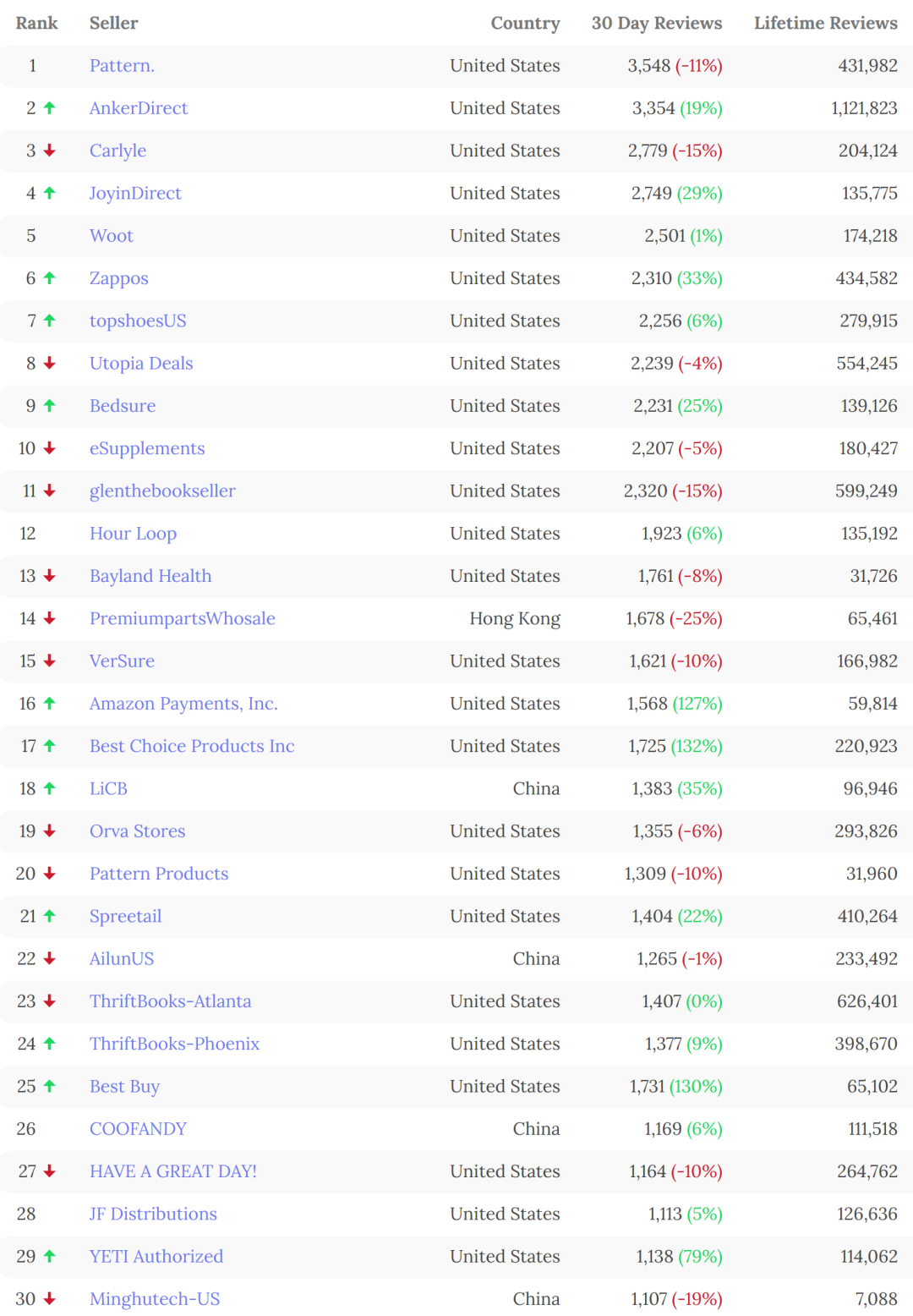Click the down arrow for HAVE A GREAT DAY!
Image resolution: width=913 pixels, height=1316 pixels.
tap(49, 1171)
